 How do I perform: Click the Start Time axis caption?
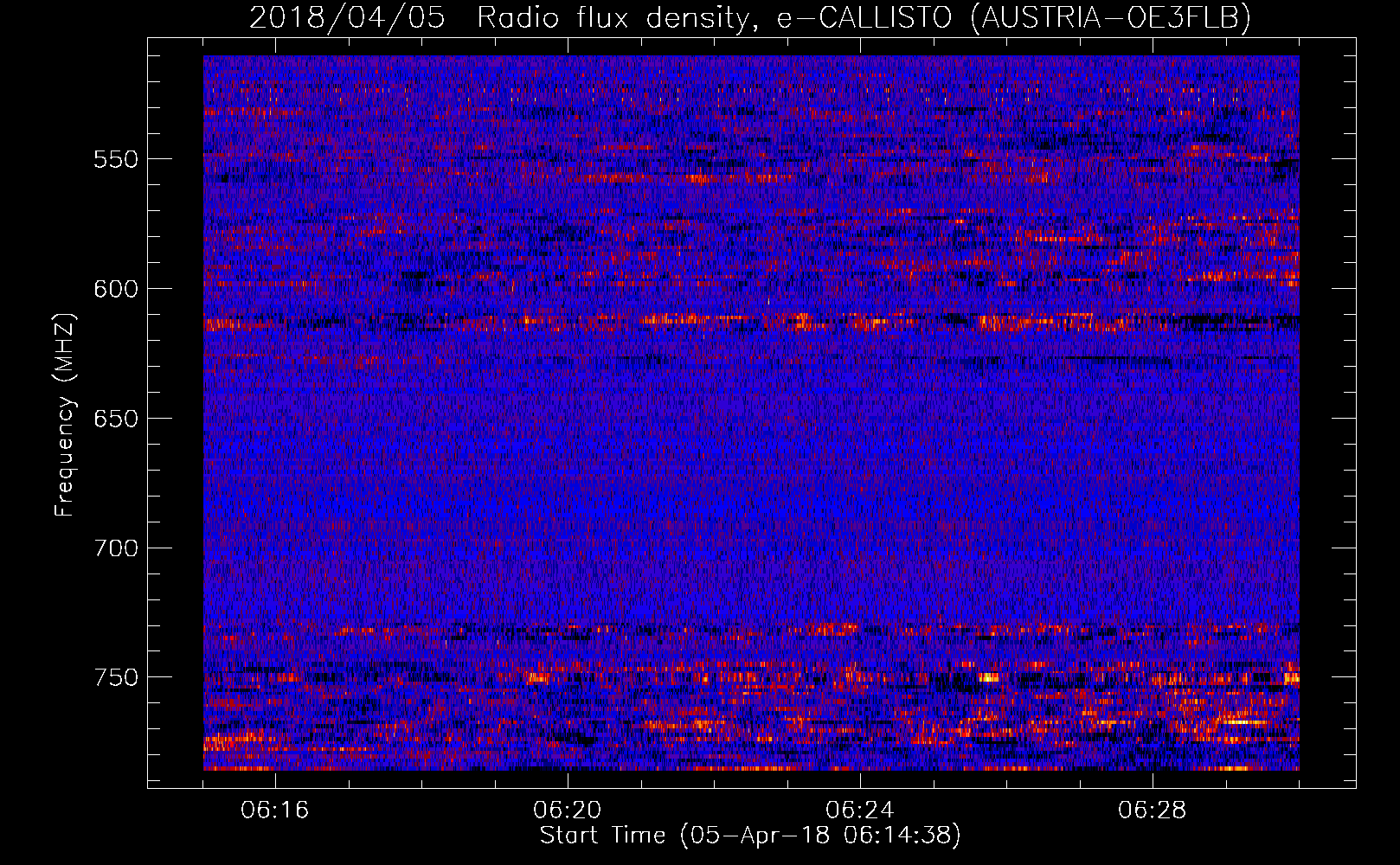tap(750, 836)
